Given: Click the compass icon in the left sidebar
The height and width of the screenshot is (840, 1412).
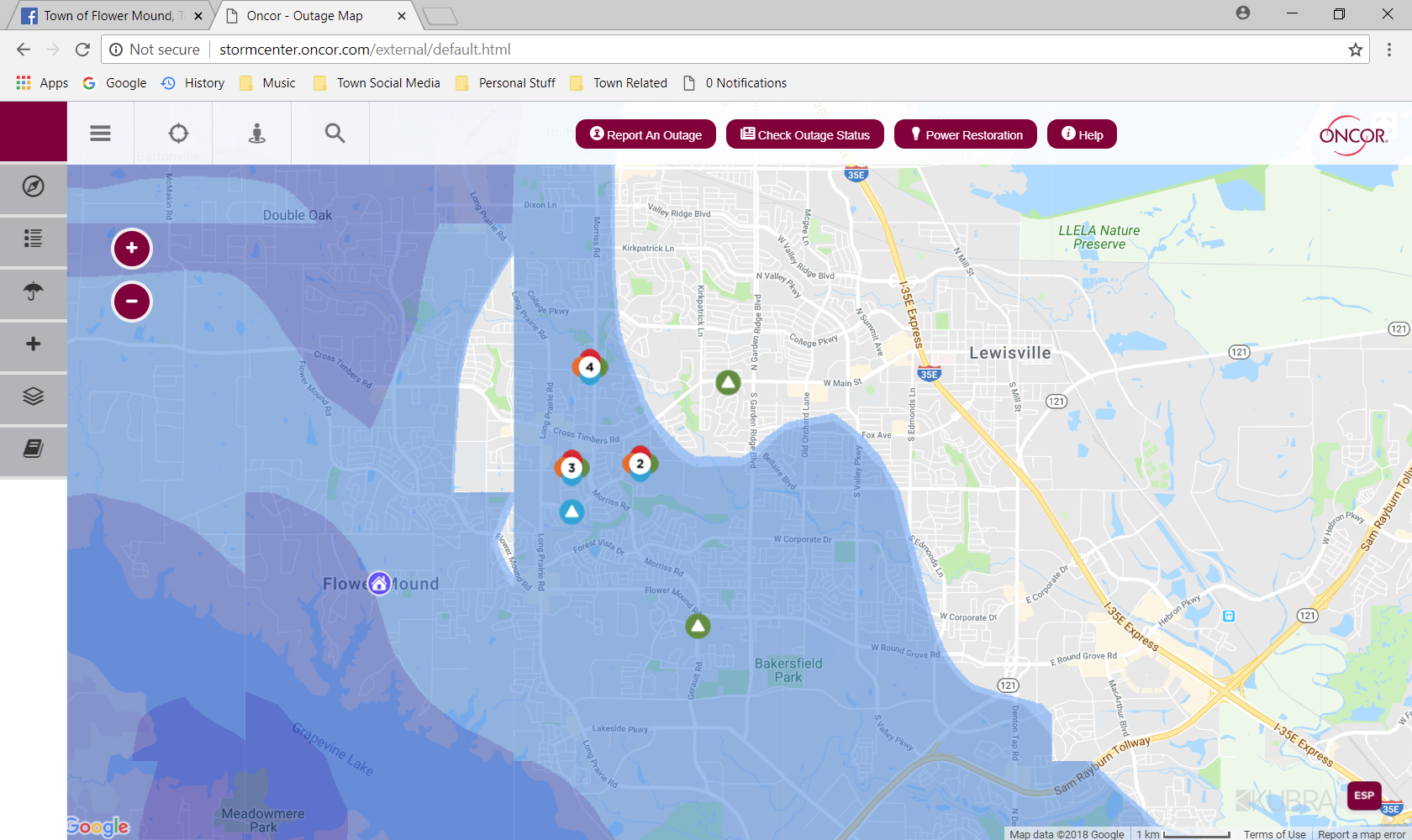Looking at the screenshot, I should pyautogui.click(x=34, y=186).
